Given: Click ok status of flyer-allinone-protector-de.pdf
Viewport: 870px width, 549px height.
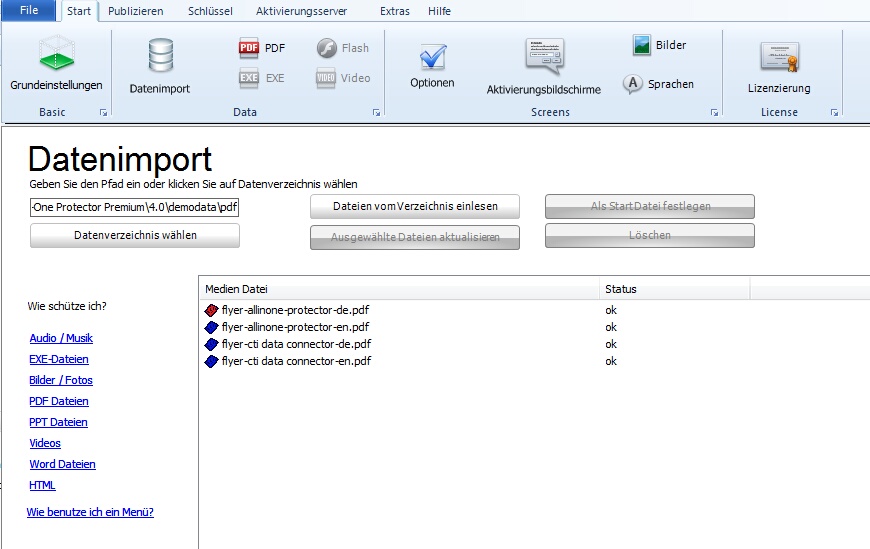Looking at the screenshot, I should click(x=611, y=310).
